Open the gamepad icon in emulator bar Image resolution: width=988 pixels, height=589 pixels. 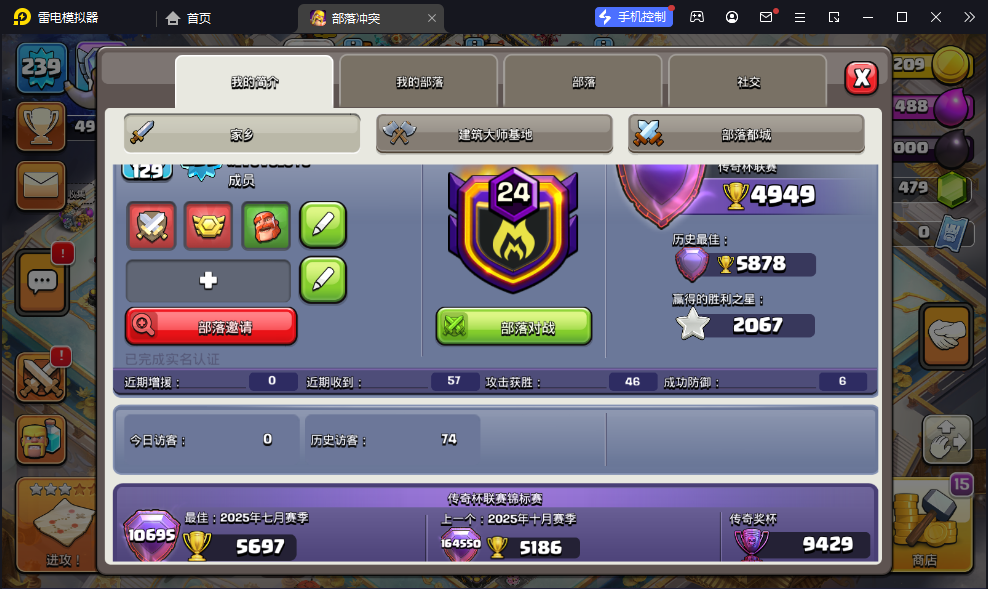pos(697,17)
